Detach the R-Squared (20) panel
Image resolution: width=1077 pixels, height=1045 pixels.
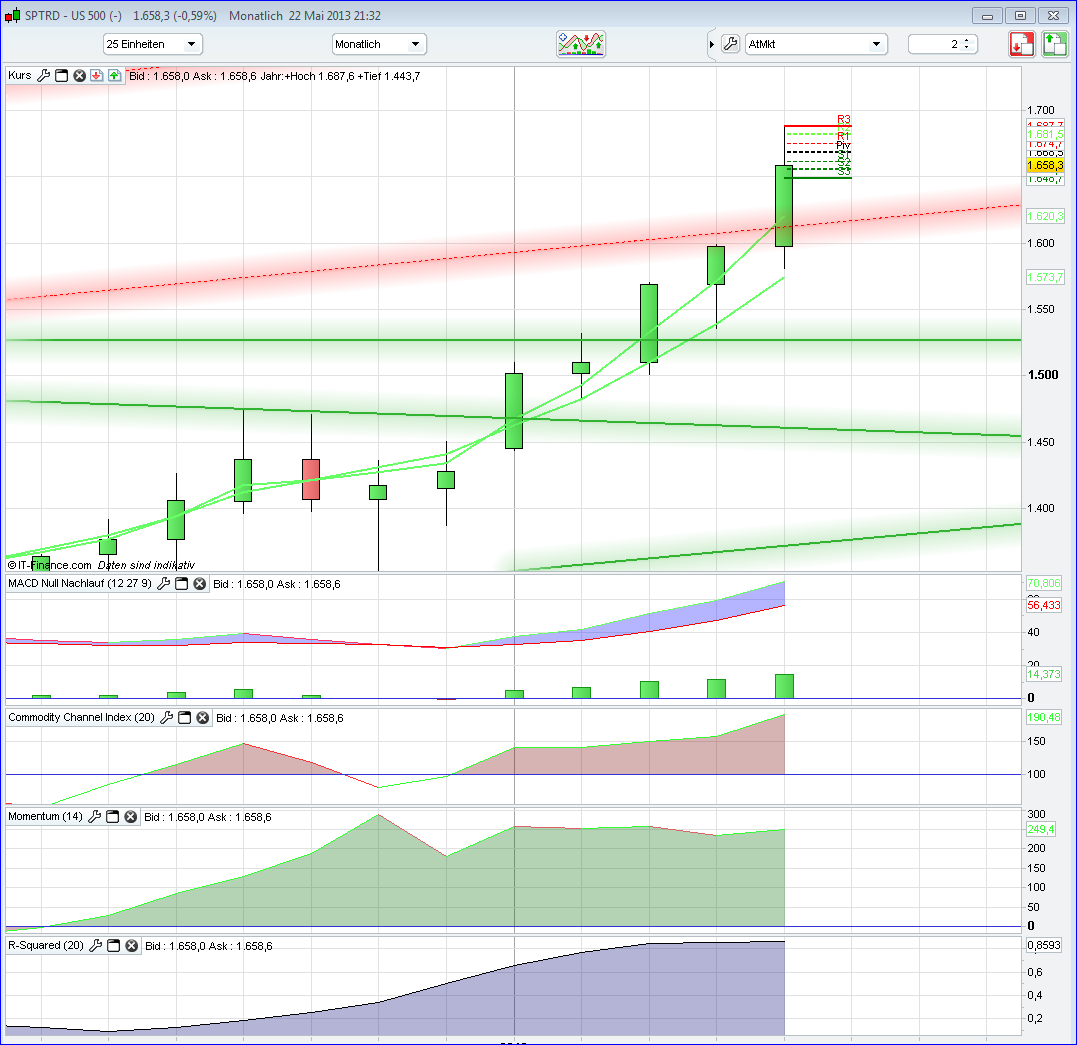click(113, 946)
